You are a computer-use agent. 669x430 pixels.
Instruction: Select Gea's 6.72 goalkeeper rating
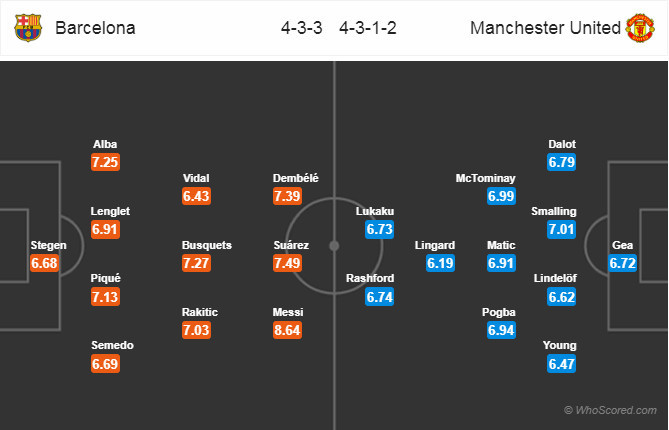[623, 263]
